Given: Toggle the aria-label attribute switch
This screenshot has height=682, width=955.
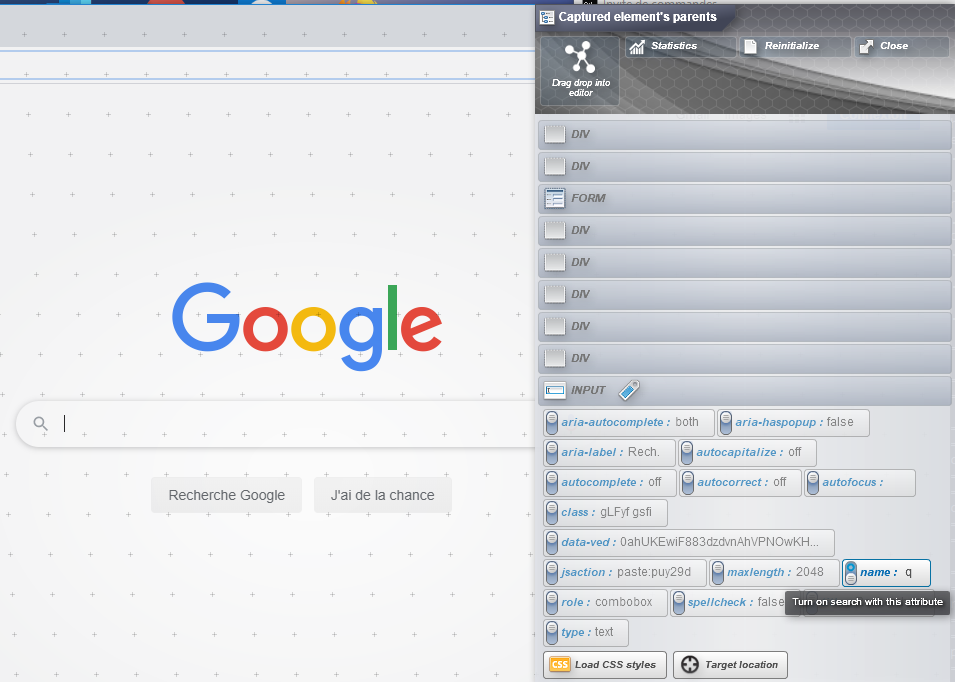Looking at the screenshot, I should tap(552, 452).
